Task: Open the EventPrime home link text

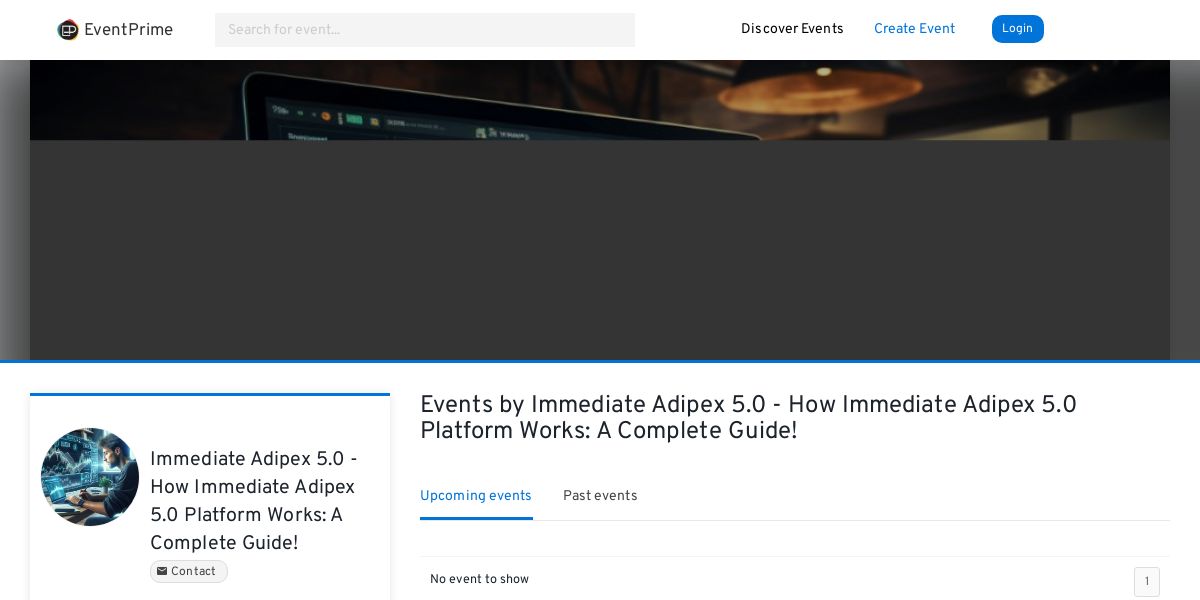Action: point(128,30)
